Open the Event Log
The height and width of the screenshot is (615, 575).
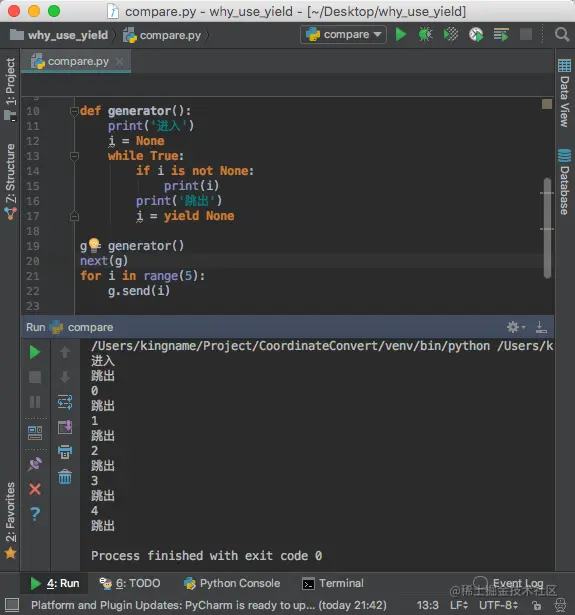[509, 583]
